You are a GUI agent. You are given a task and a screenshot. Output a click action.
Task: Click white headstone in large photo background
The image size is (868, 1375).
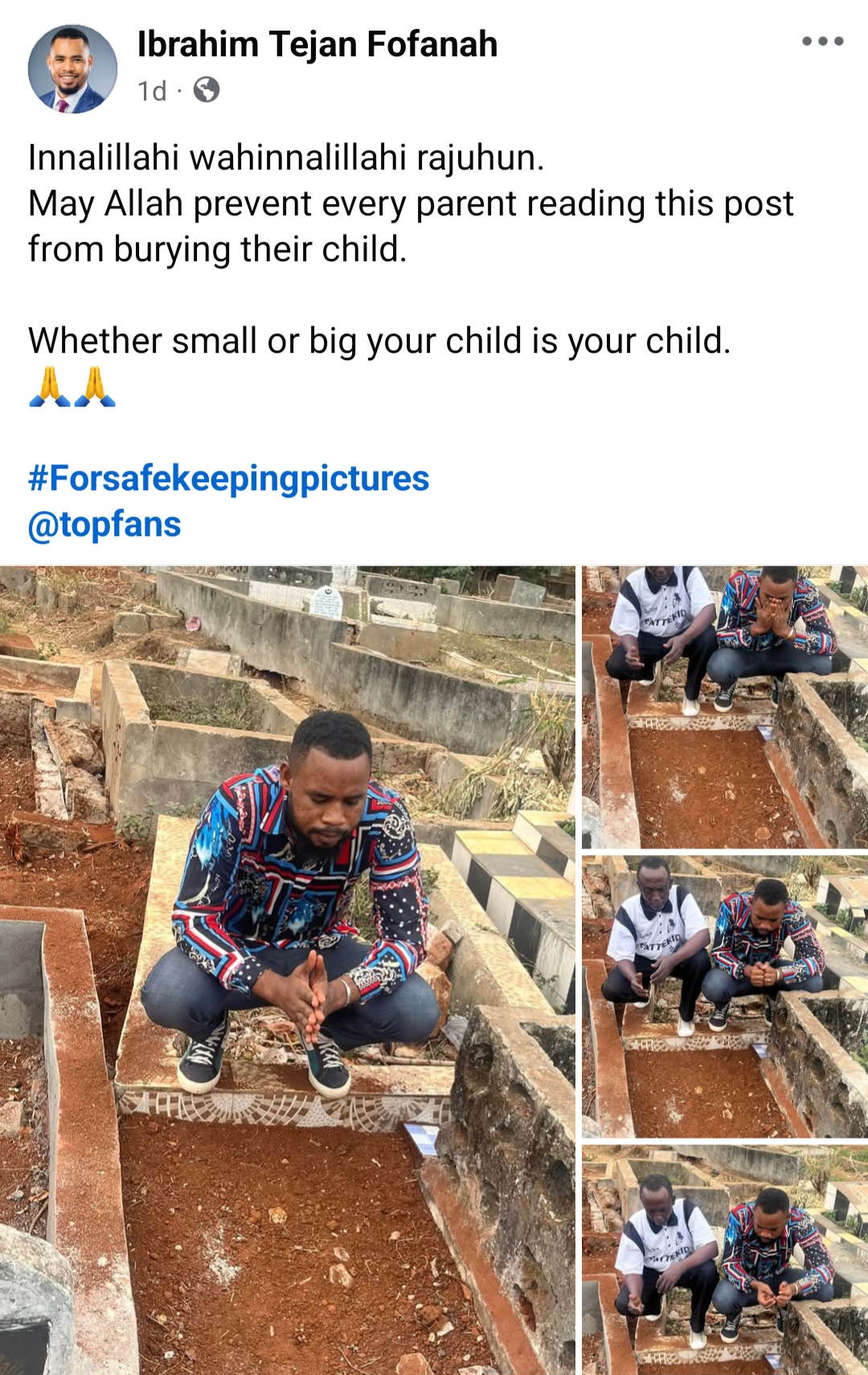(326, 601)
